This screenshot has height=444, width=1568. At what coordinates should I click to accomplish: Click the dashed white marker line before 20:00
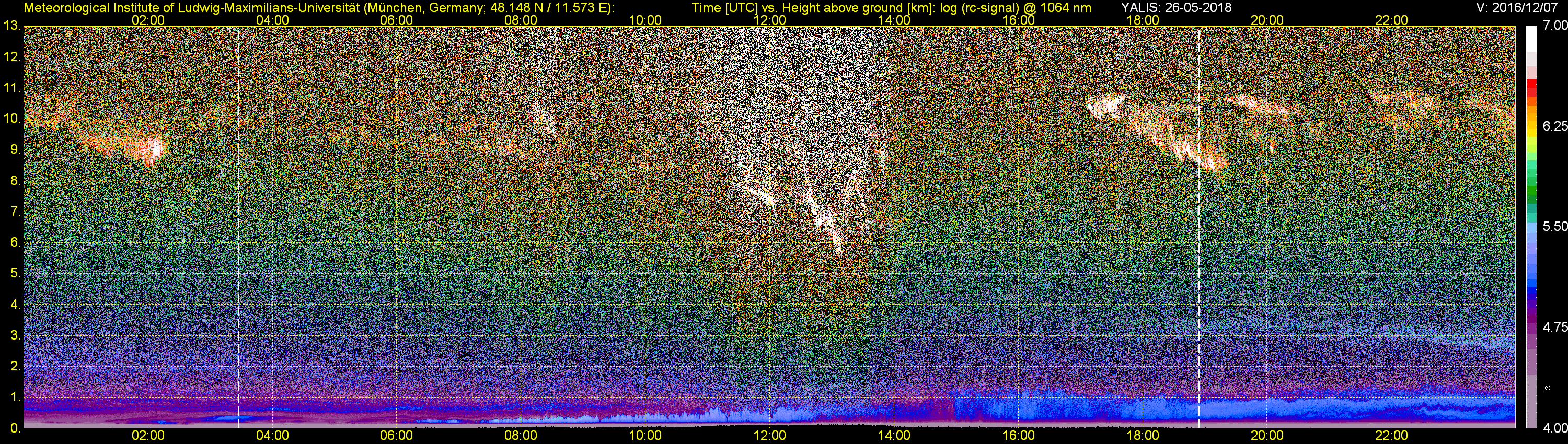coord(1198,227)
